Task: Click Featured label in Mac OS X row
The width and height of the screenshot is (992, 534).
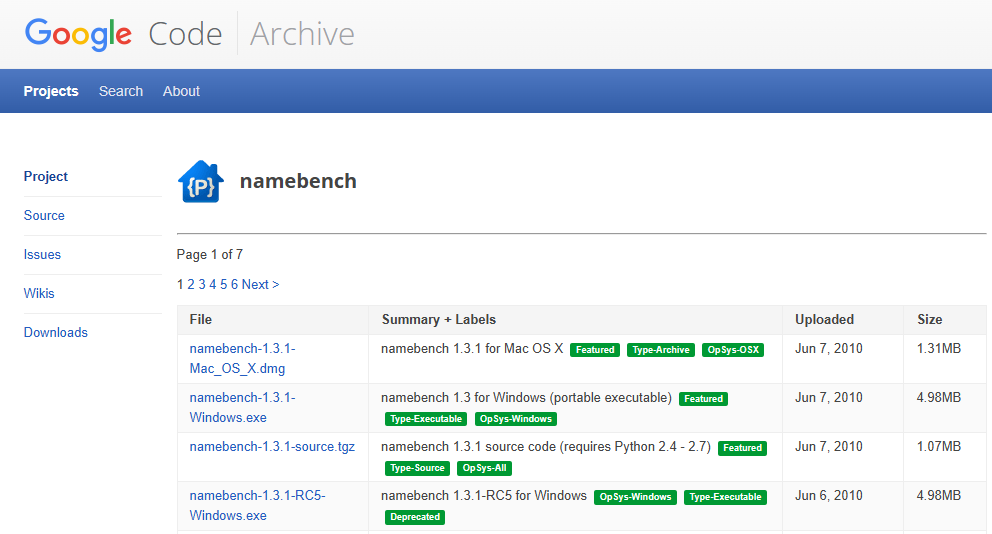Action: tap(595, 350)
